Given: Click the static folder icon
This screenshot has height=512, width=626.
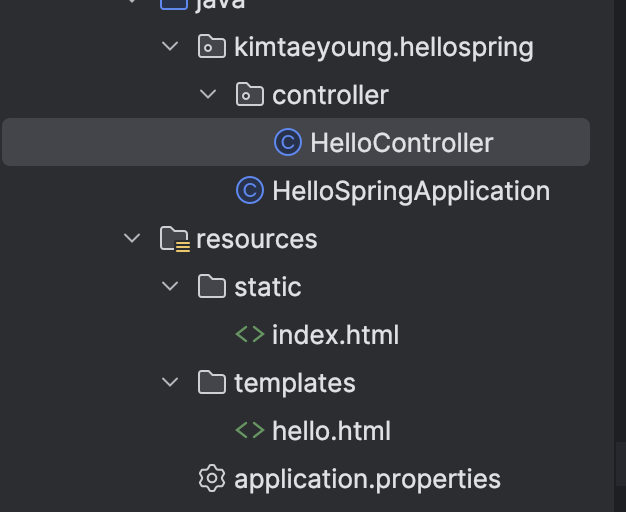Looking at the screenshot, I should [x=212, y=287].
